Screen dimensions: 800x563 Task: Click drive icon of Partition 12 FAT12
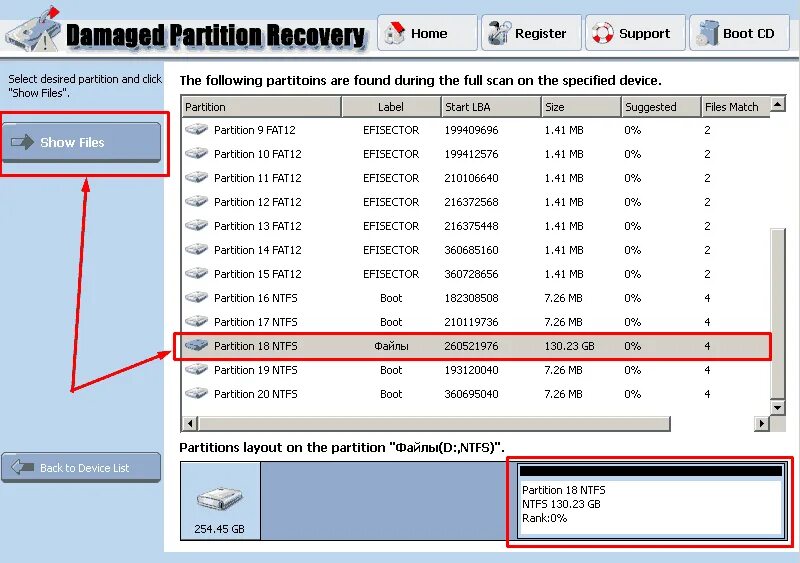point(196,202)
